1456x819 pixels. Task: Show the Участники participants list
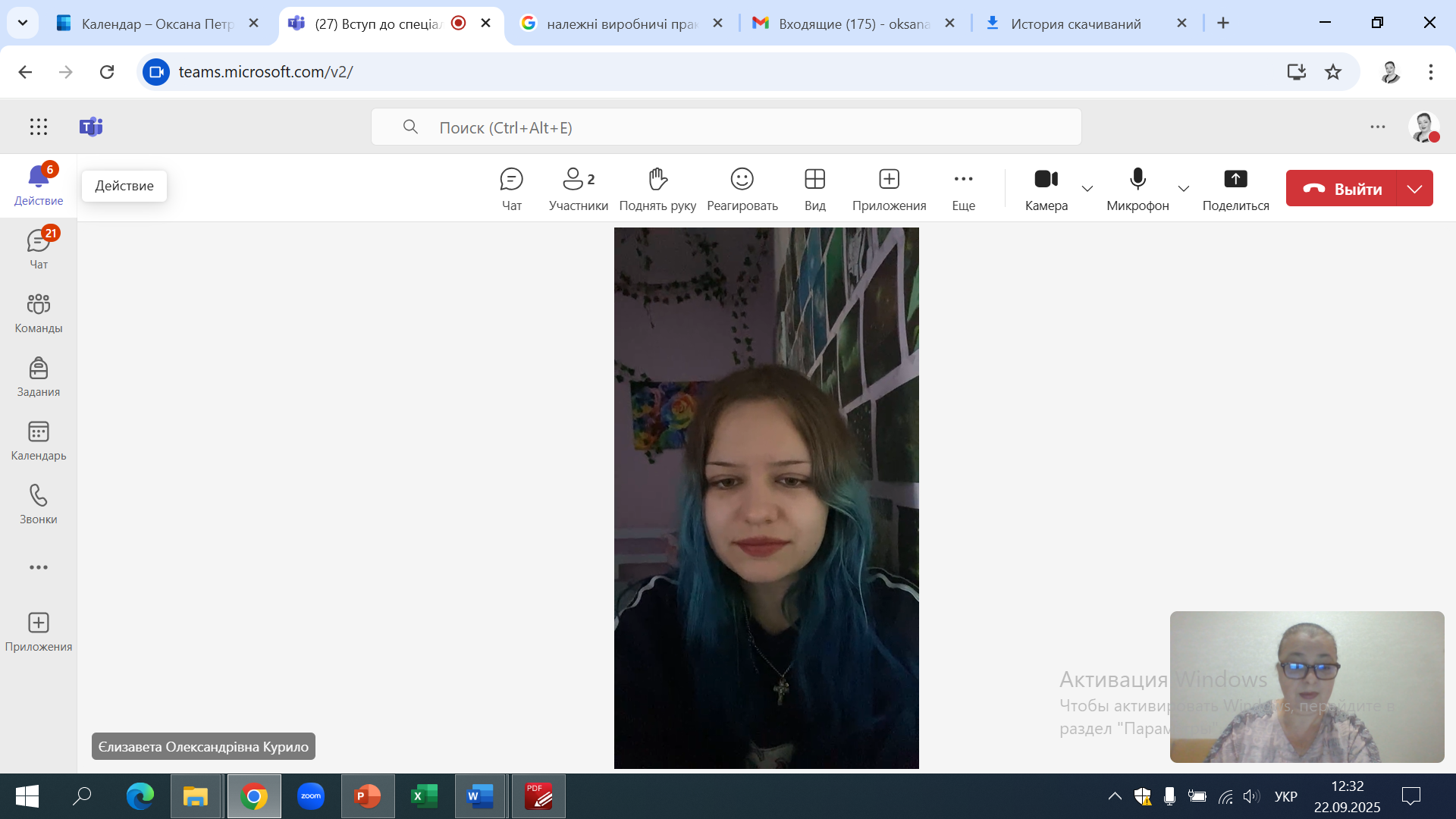[x=578, y=188]
